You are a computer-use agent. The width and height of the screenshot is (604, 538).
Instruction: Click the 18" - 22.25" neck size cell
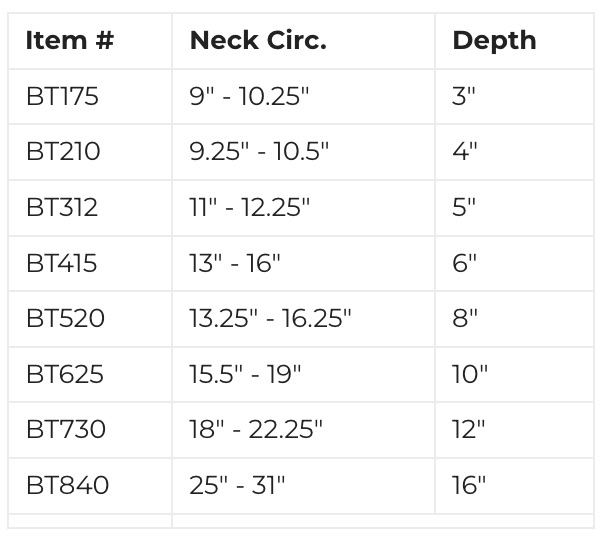pos(256,430)
